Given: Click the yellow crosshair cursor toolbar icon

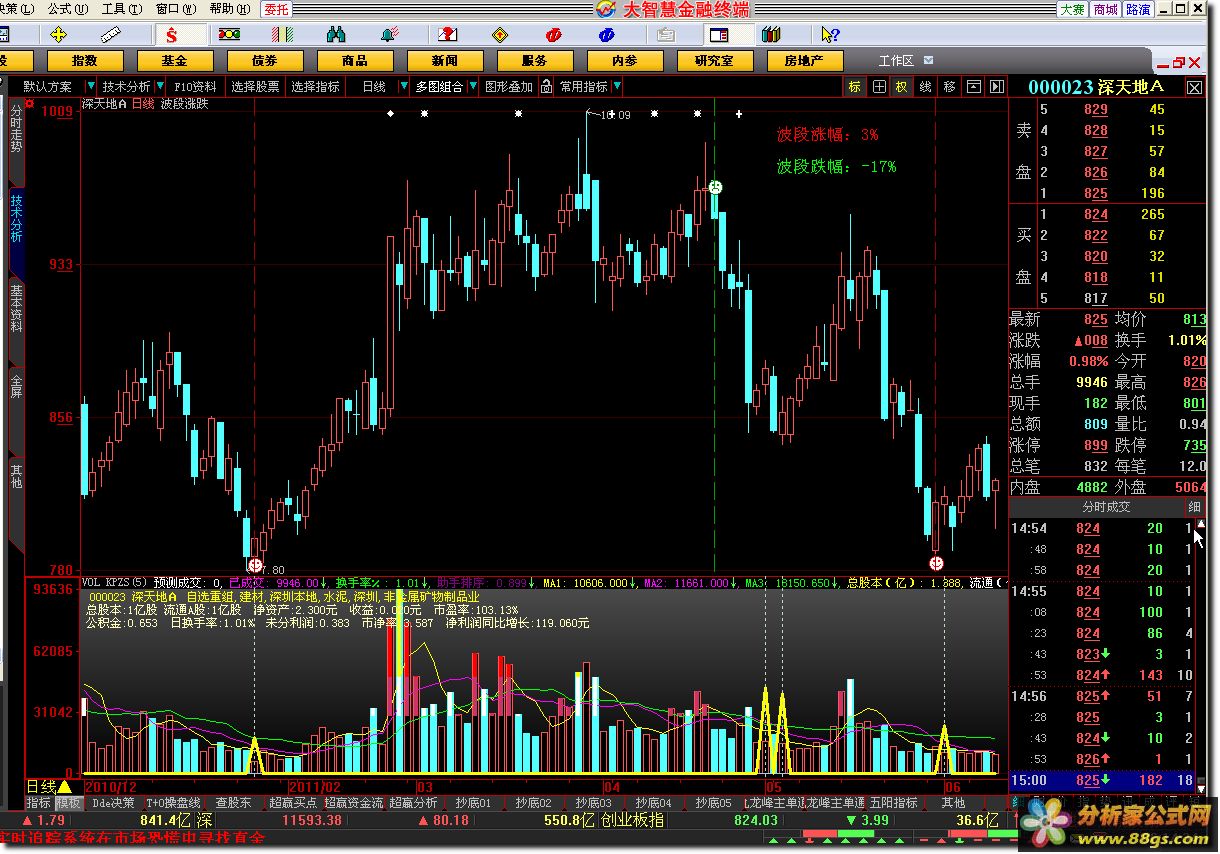Looking at the screenshot, I should coord(58,35).
